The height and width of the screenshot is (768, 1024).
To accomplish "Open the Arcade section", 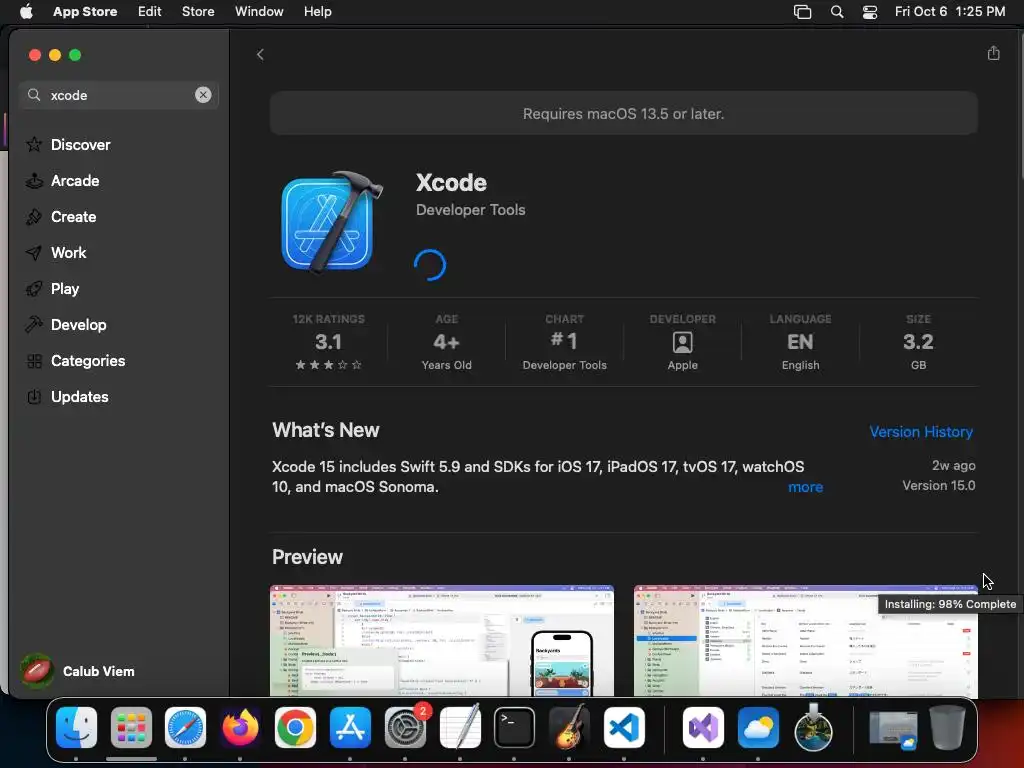I will [75, 180].
